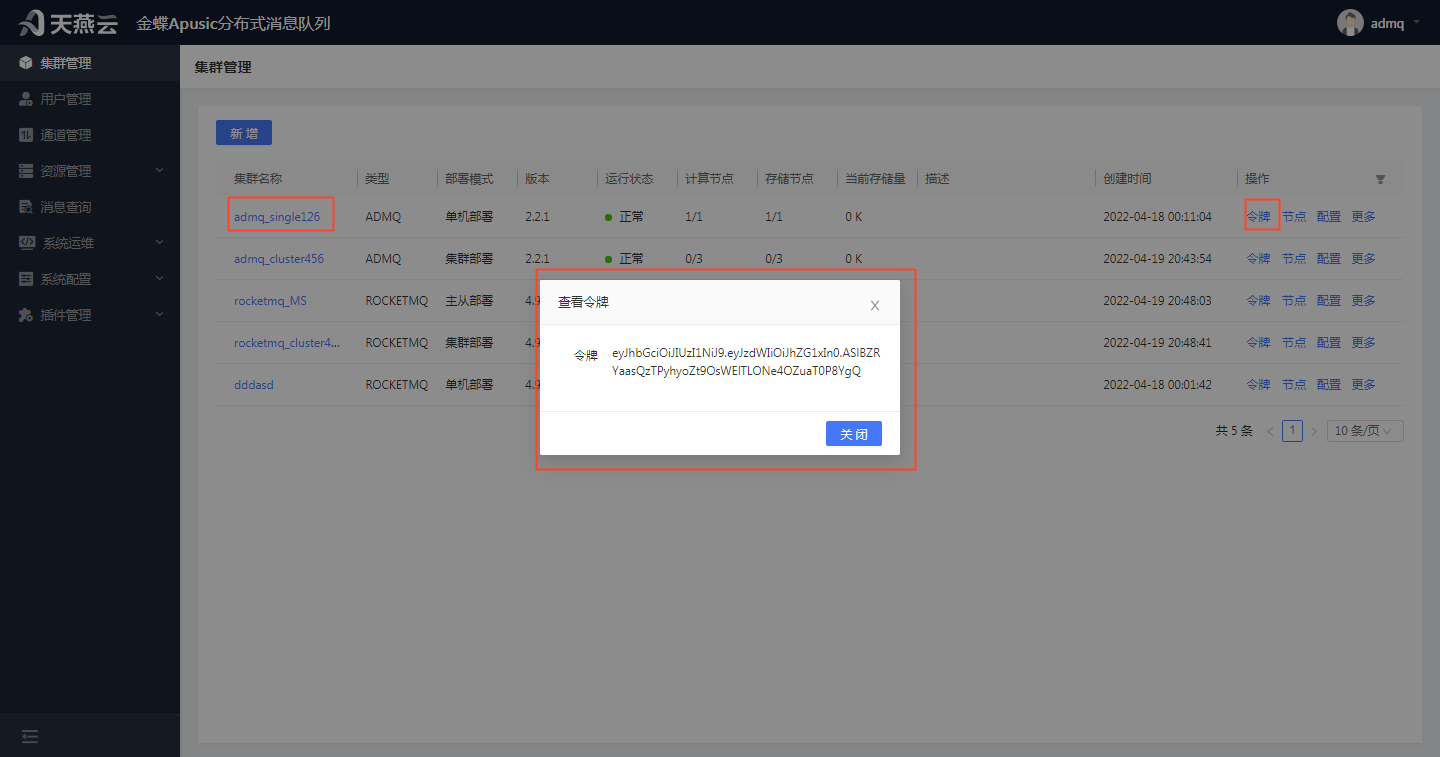The width and height of the screenshot is (1440, 757).
Task: View 节点 for admq_single126
Action: (x=1294, y=216)
